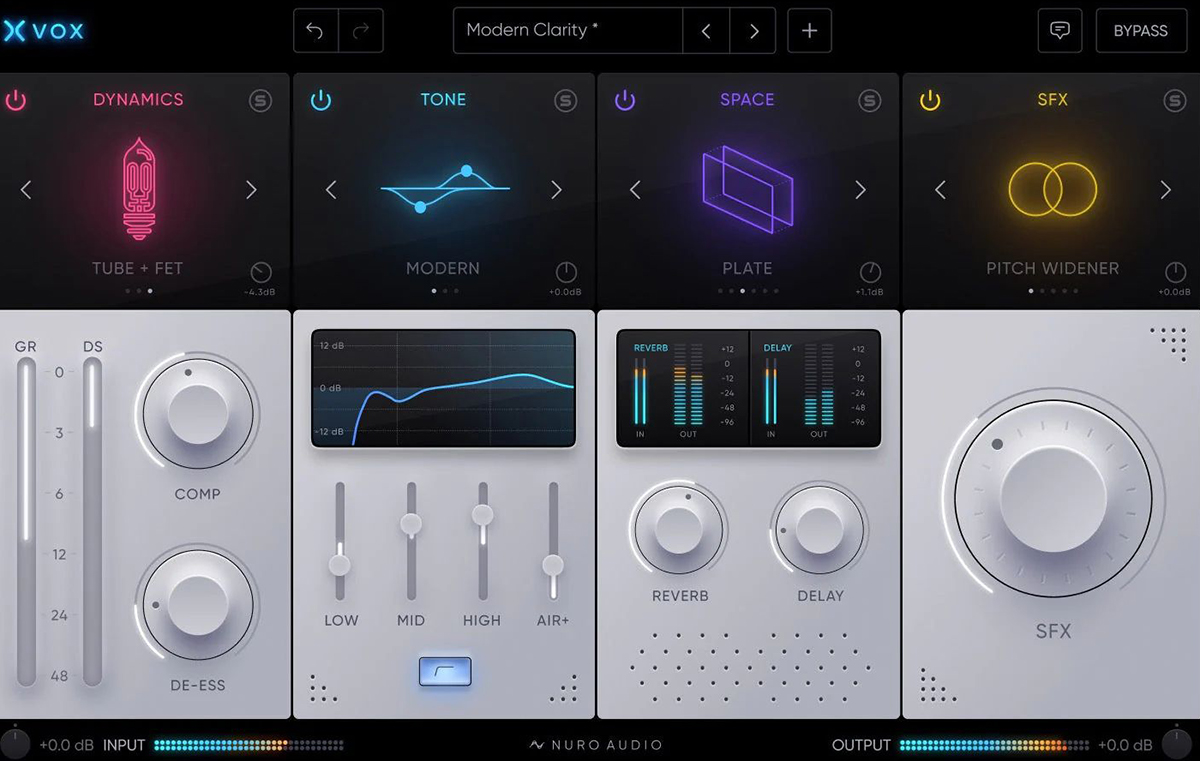Switch to previous Dynamics mode
This screenshot has width=1200, height=761.
[26, 190]
